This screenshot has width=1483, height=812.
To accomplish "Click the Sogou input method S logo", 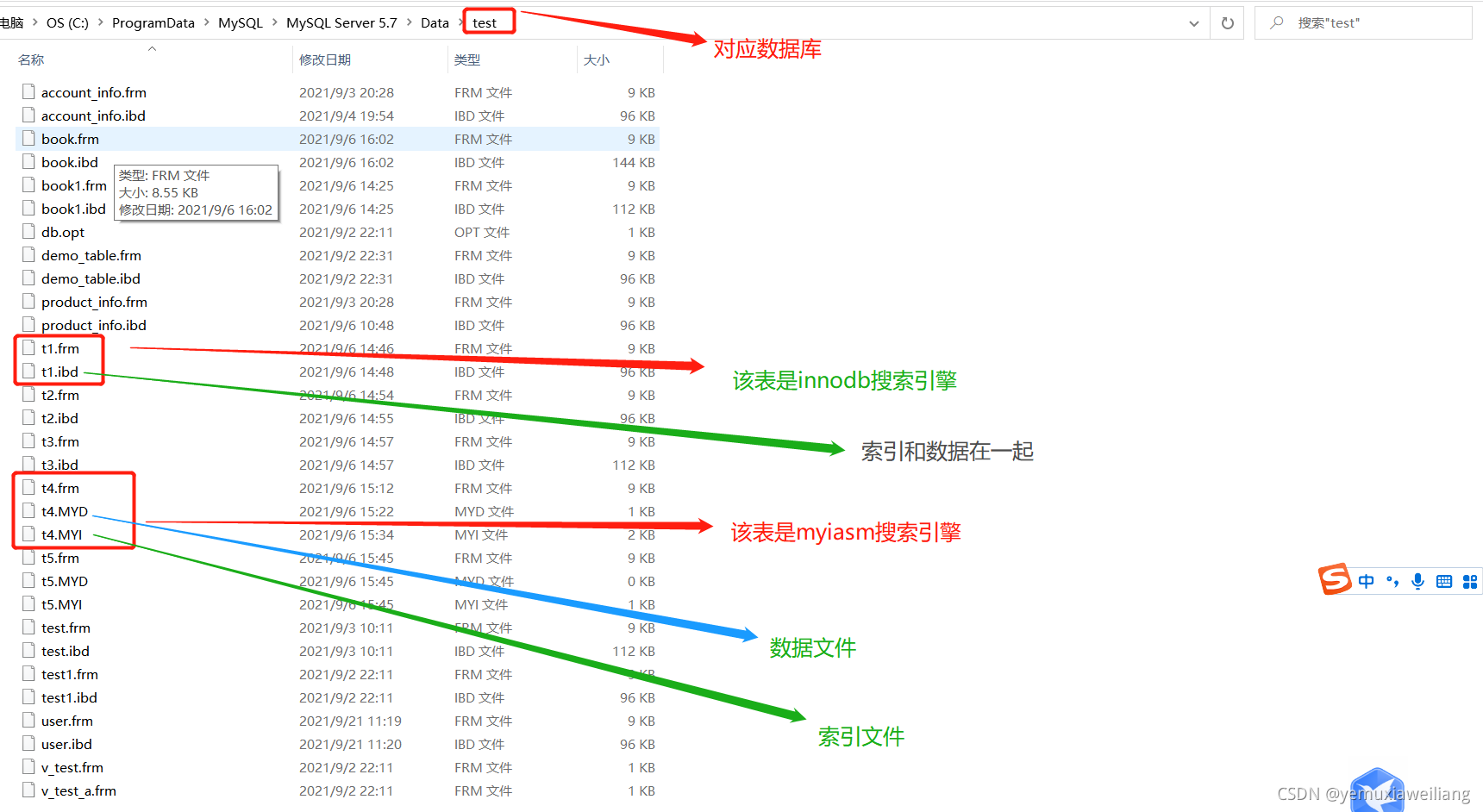I will (x=1335, y=579).
